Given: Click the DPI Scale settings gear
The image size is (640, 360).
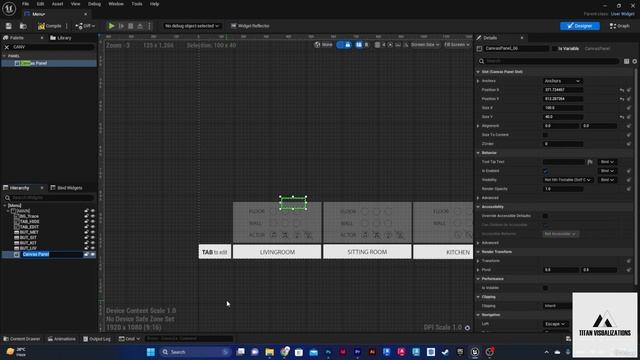Looking at the screenshot, I should pyautogui.click(x=467, y=328).
